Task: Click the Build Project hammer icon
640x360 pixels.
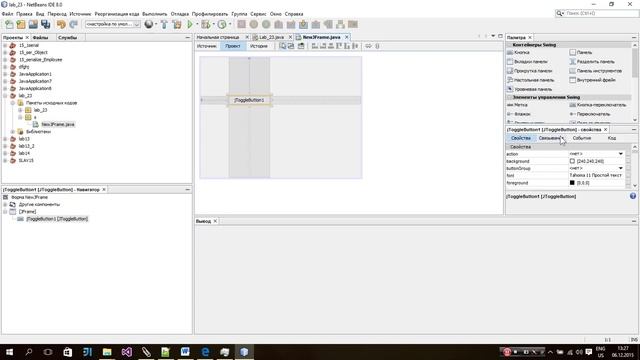Action: tap(164, 24)
